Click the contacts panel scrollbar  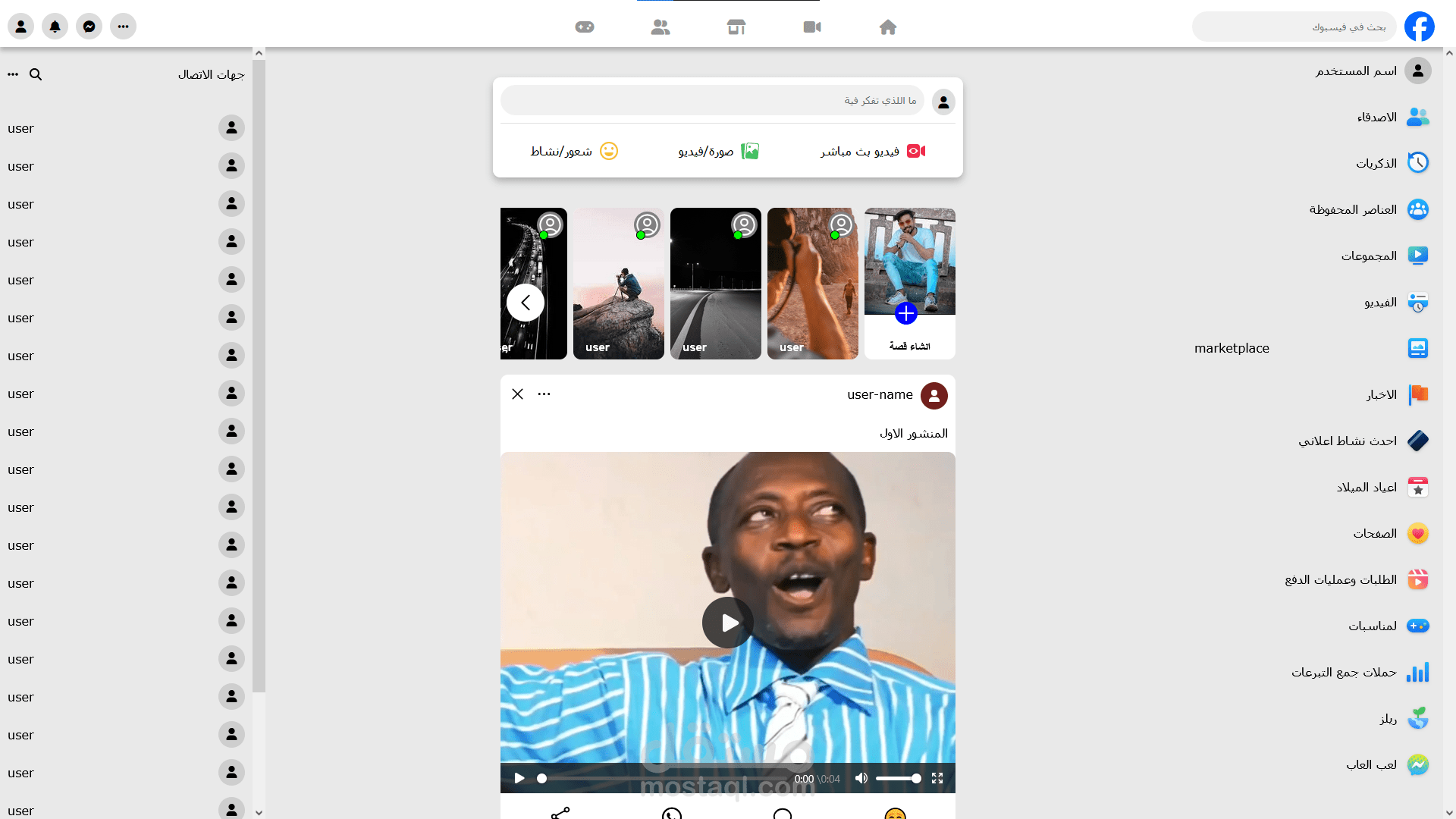[x=259, y=375]
